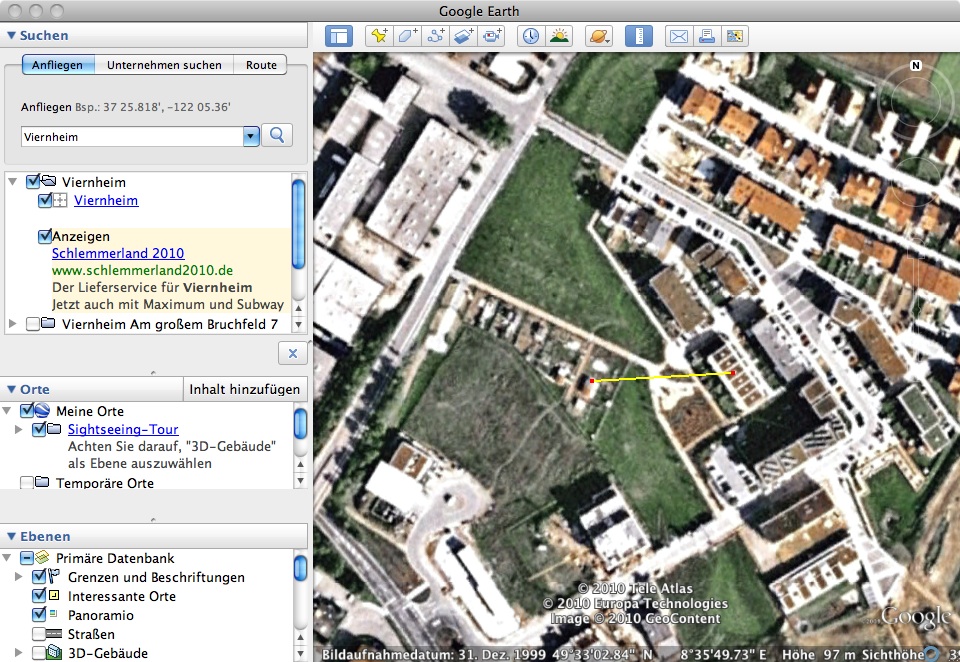
Task: Click the streaming status indicator in status bar
Action: tap(931, 654)
